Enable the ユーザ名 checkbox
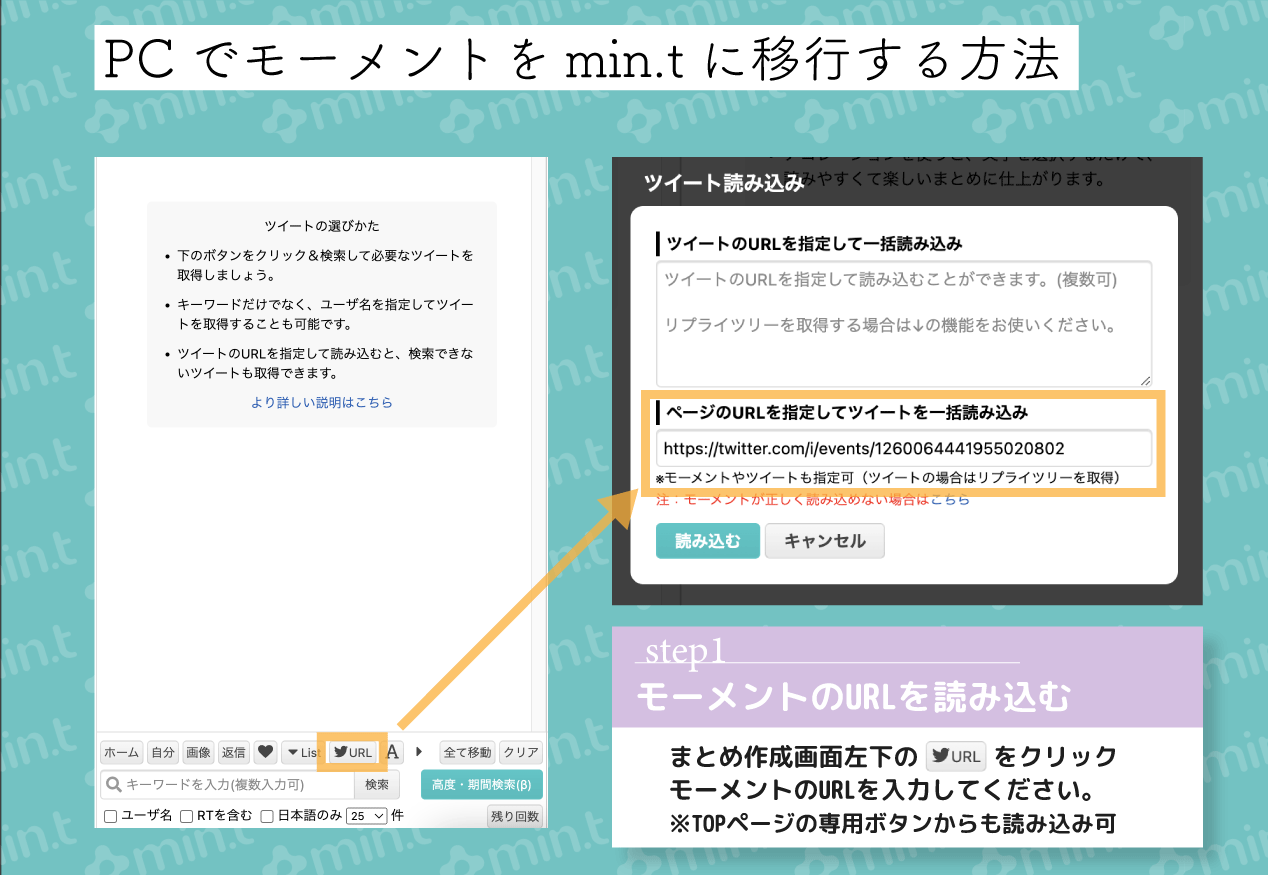 pyautogui.click(x=111, y=816)
